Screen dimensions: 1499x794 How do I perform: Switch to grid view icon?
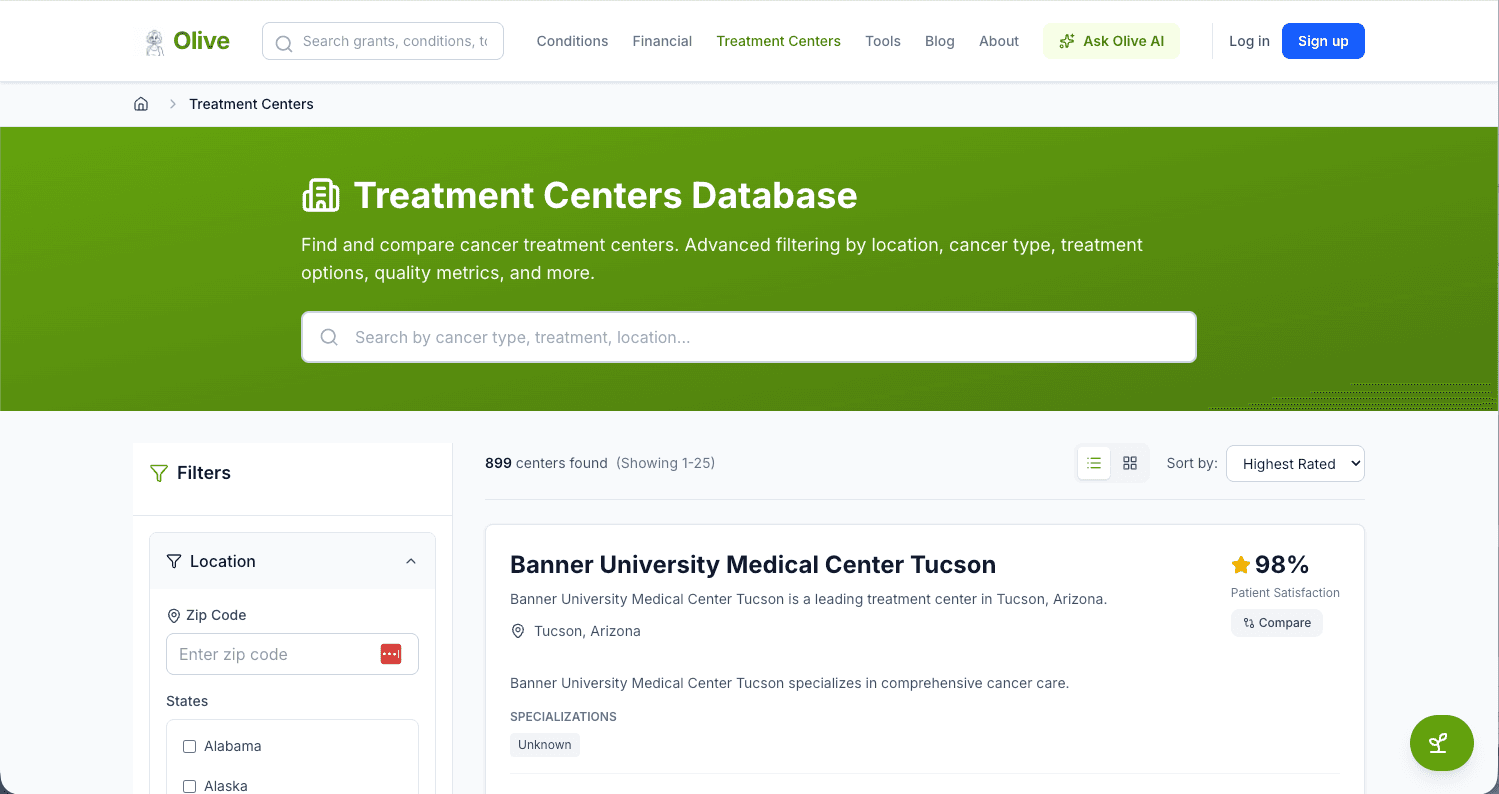[1130, 463]
